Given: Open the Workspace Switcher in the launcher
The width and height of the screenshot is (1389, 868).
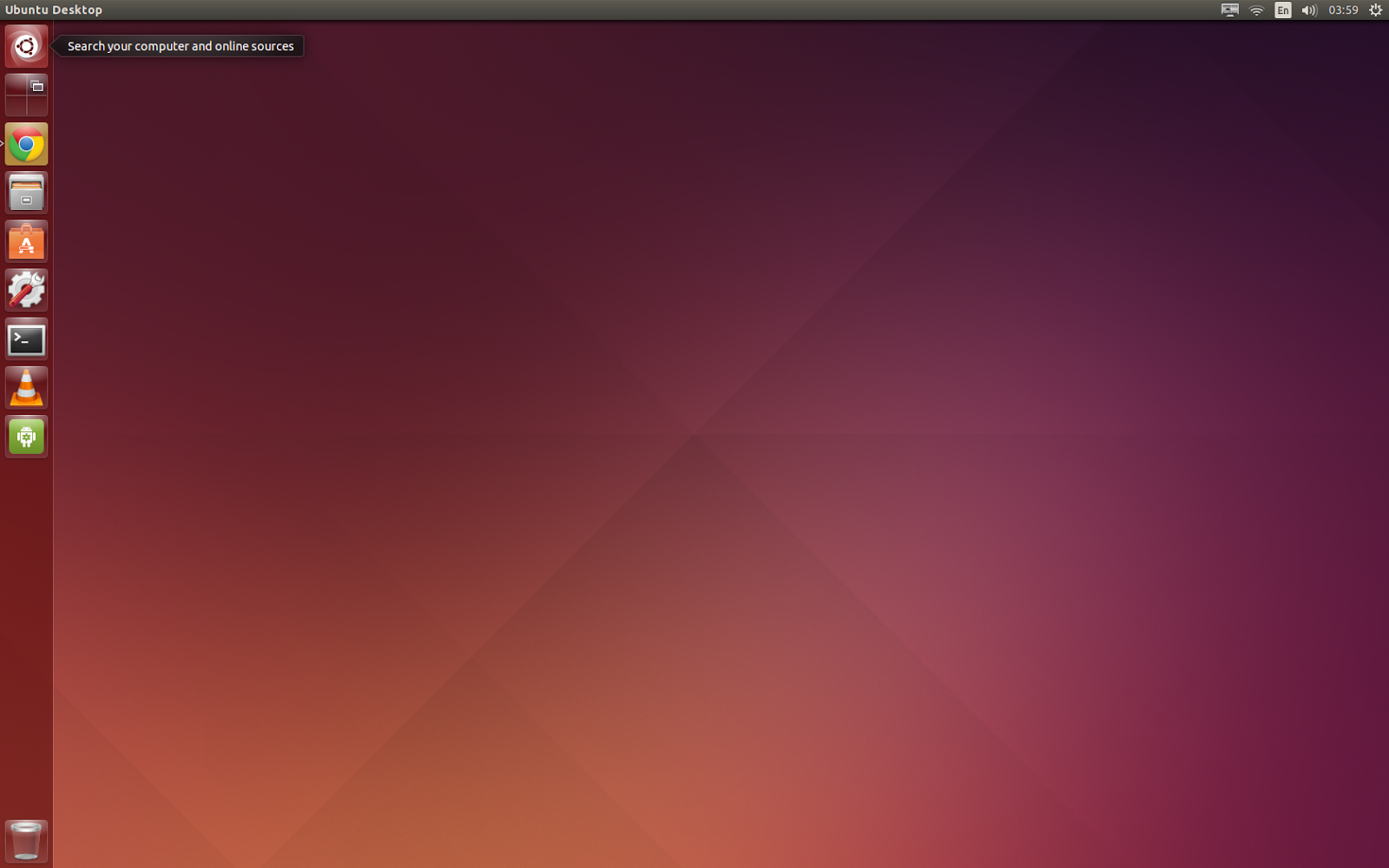Looking at the screenshot, I should tap(26, 95).
